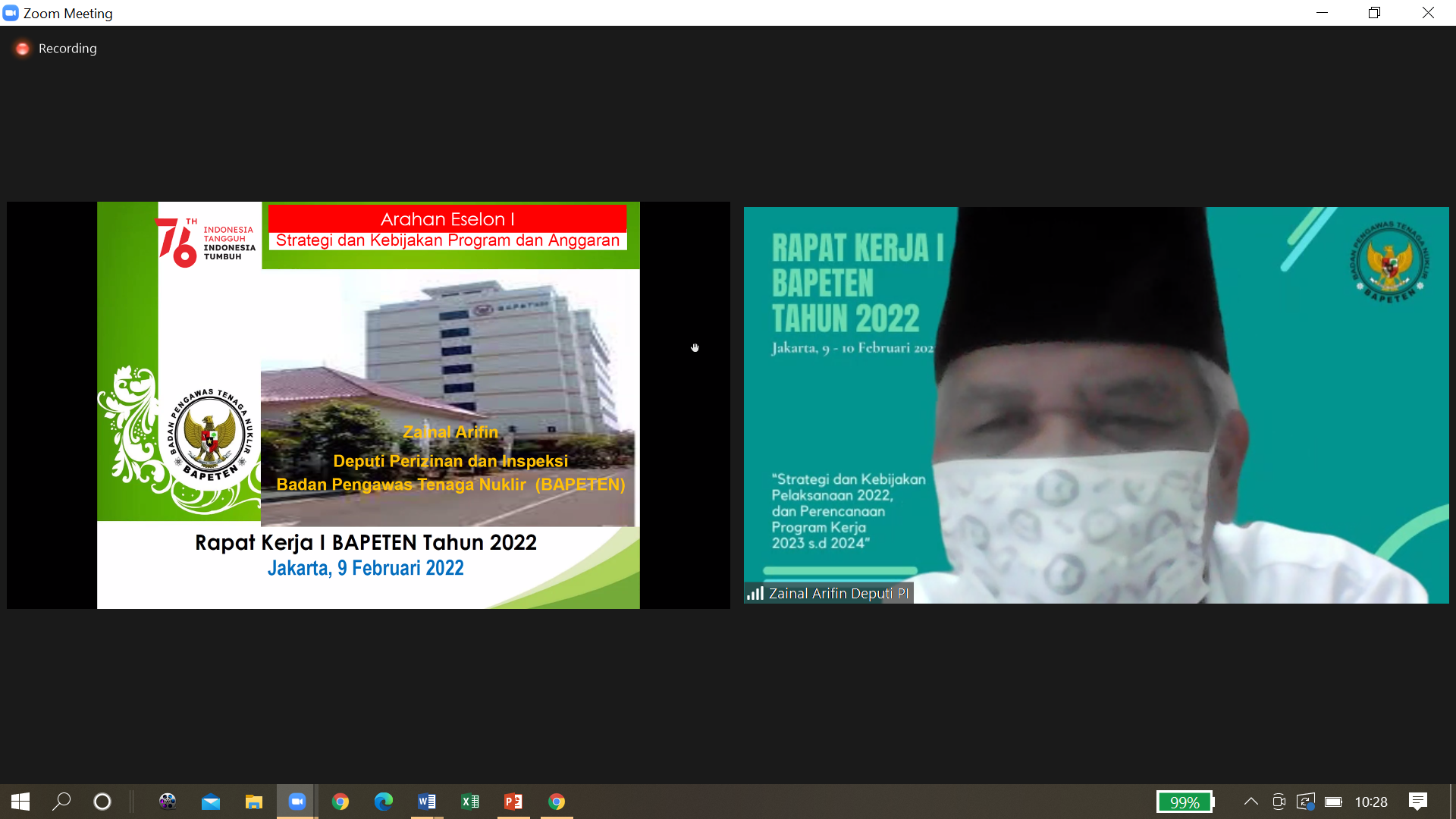Screen dimensions: 1456x819
Task: Open the first Google Chrome taskbar icon
Action: [340, 802]
